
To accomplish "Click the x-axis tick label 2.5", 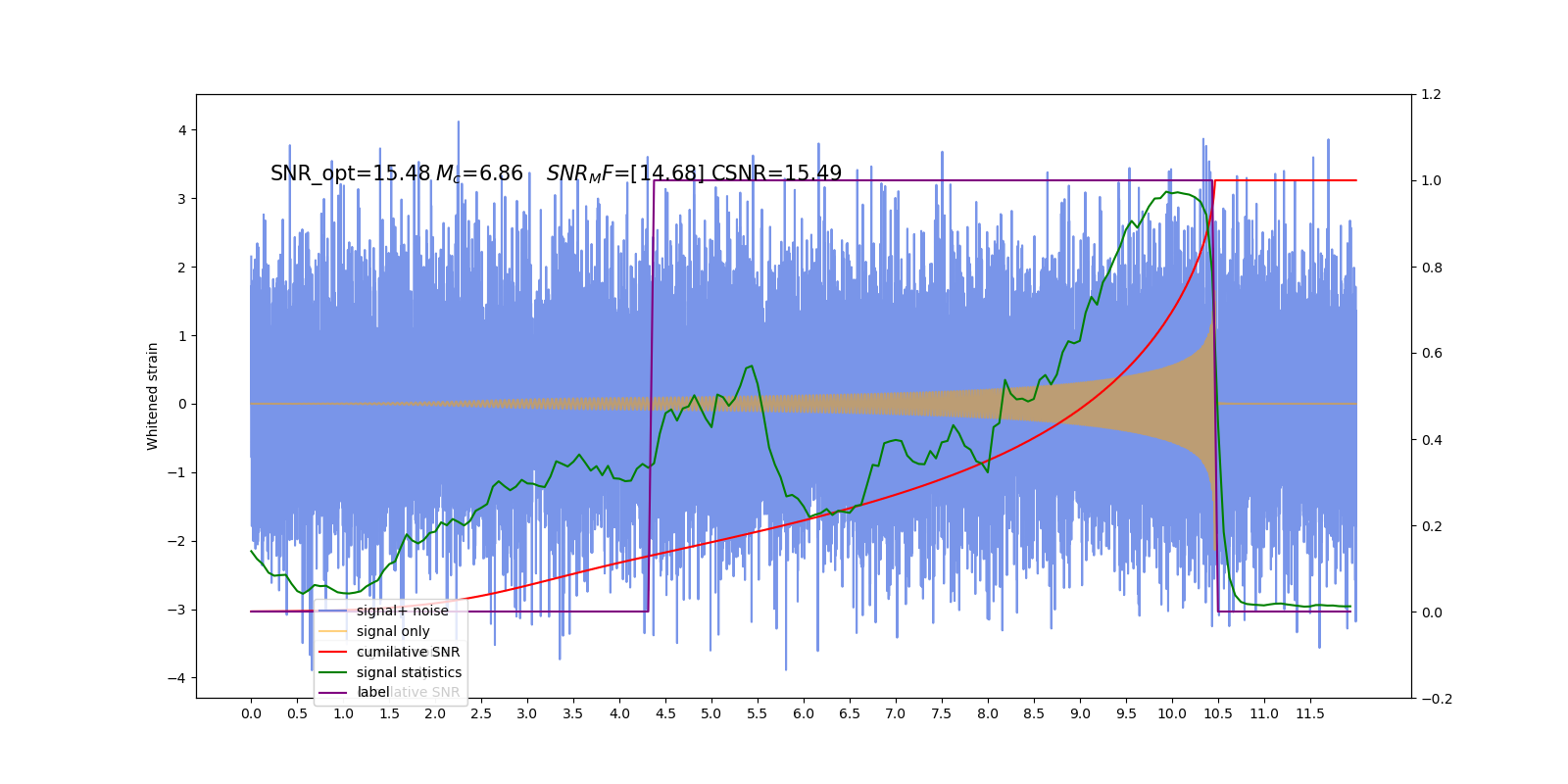I will click(481, 713).
